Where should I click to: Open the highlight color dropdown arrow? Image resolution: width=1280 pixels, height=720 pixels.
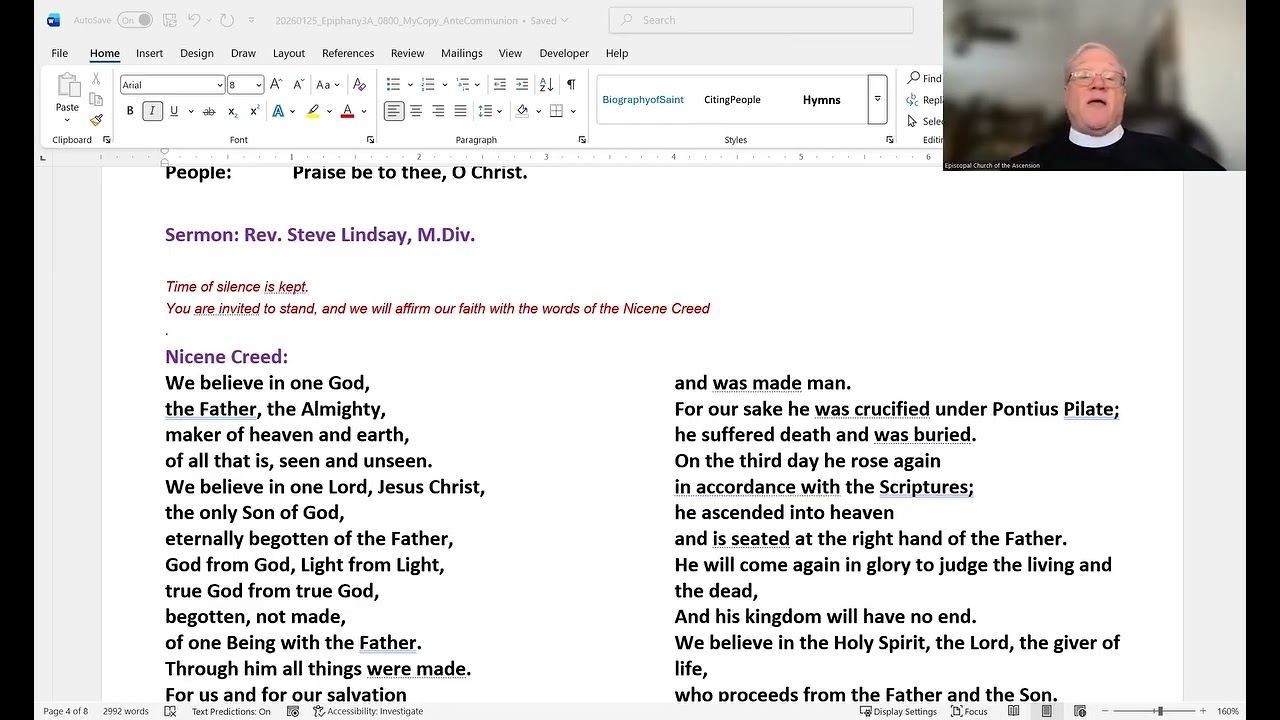(329, 111)
